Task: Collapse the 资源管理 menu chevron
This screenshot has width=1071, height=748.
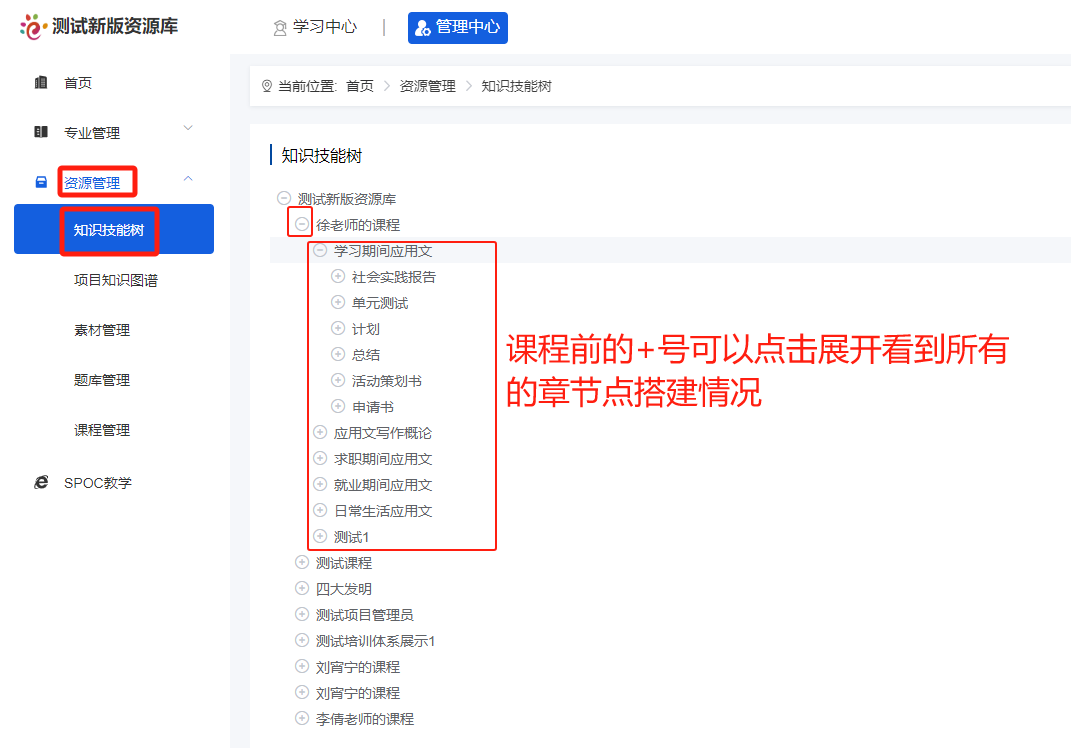Action: click(188, 179)
